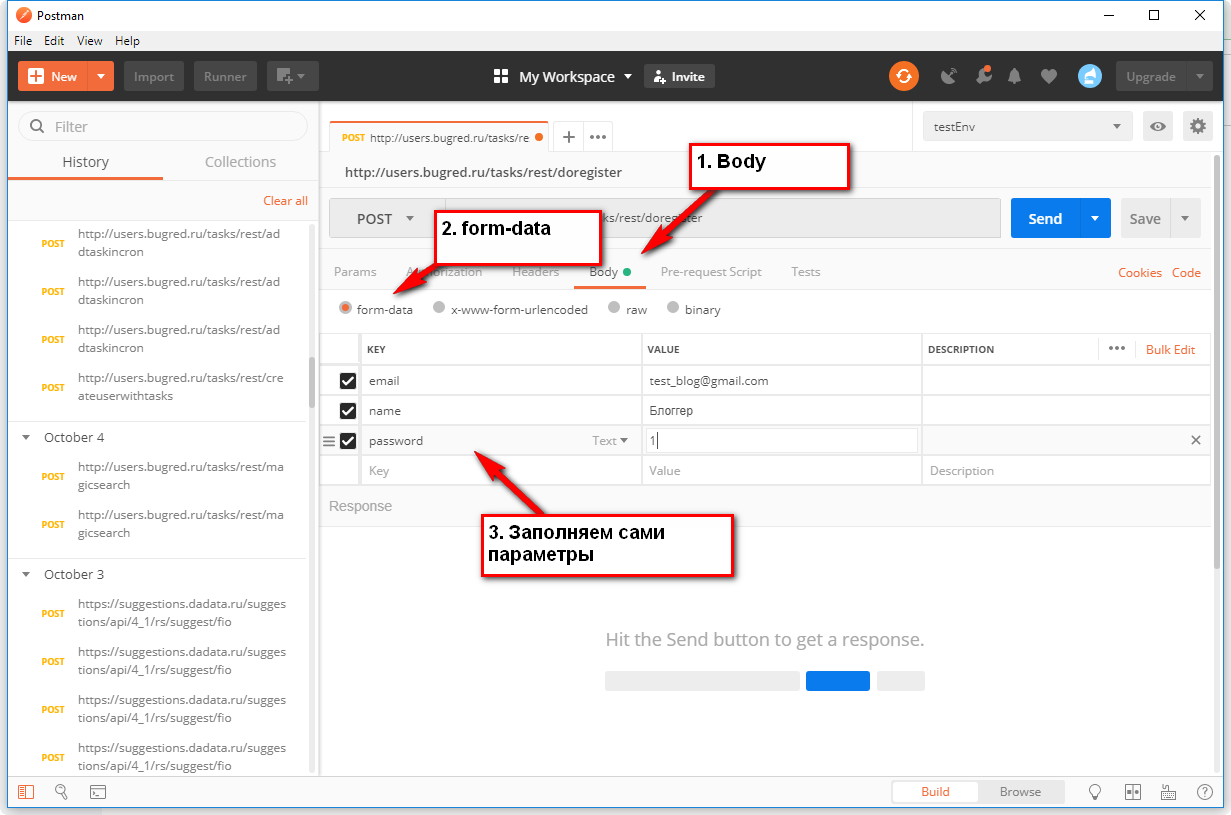Collapse the October 3 history group
The height and width of the screenshot is (815, 1231).
click(x=27, y=575)
